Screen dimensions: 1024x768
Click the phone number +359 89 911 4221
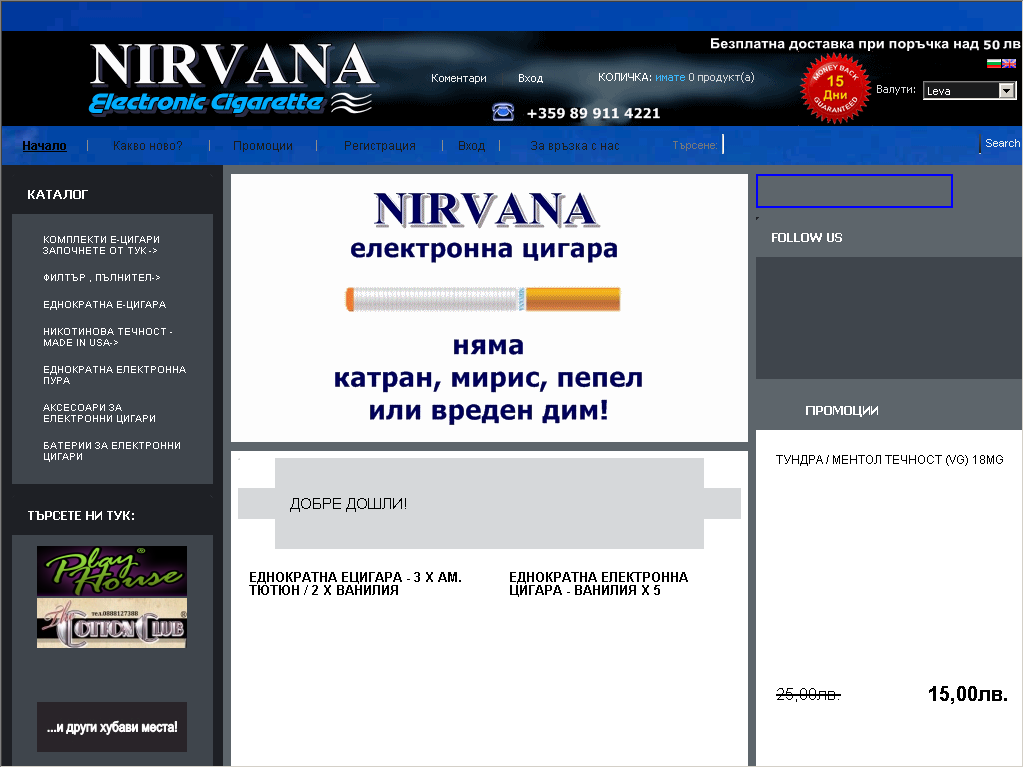coord(593,113)
